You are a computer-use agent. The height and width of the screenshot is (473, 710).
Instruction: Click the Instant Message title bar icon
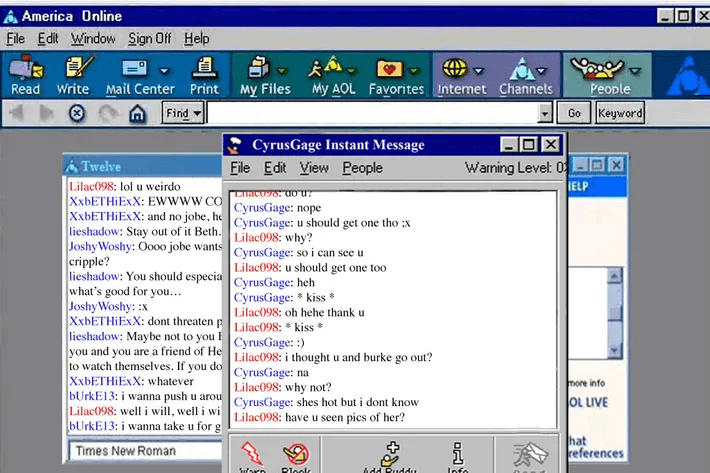pos(235,145)
